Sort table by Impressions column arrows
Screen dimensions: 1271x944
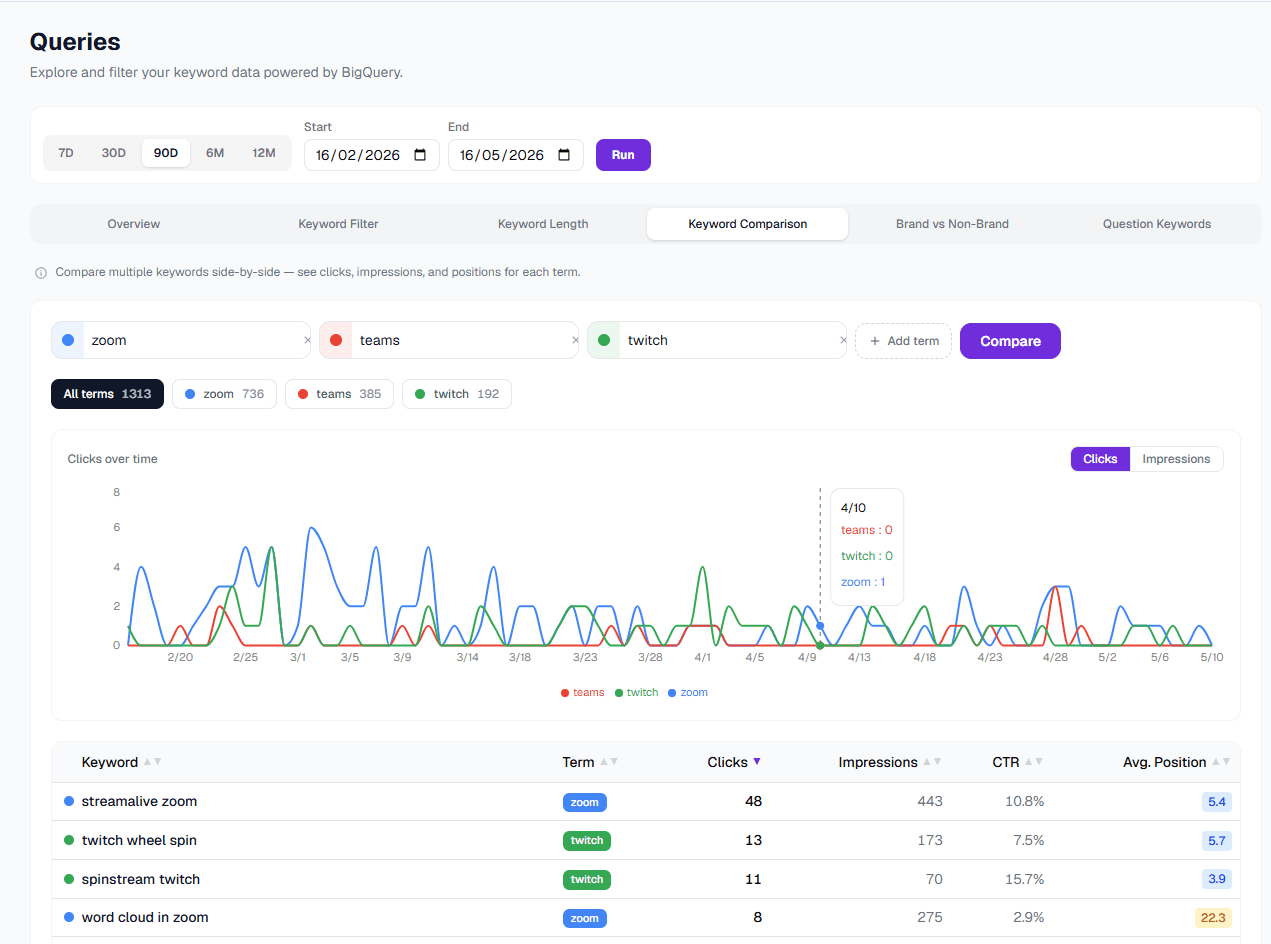pyautogui.click(x=932, y=762)
